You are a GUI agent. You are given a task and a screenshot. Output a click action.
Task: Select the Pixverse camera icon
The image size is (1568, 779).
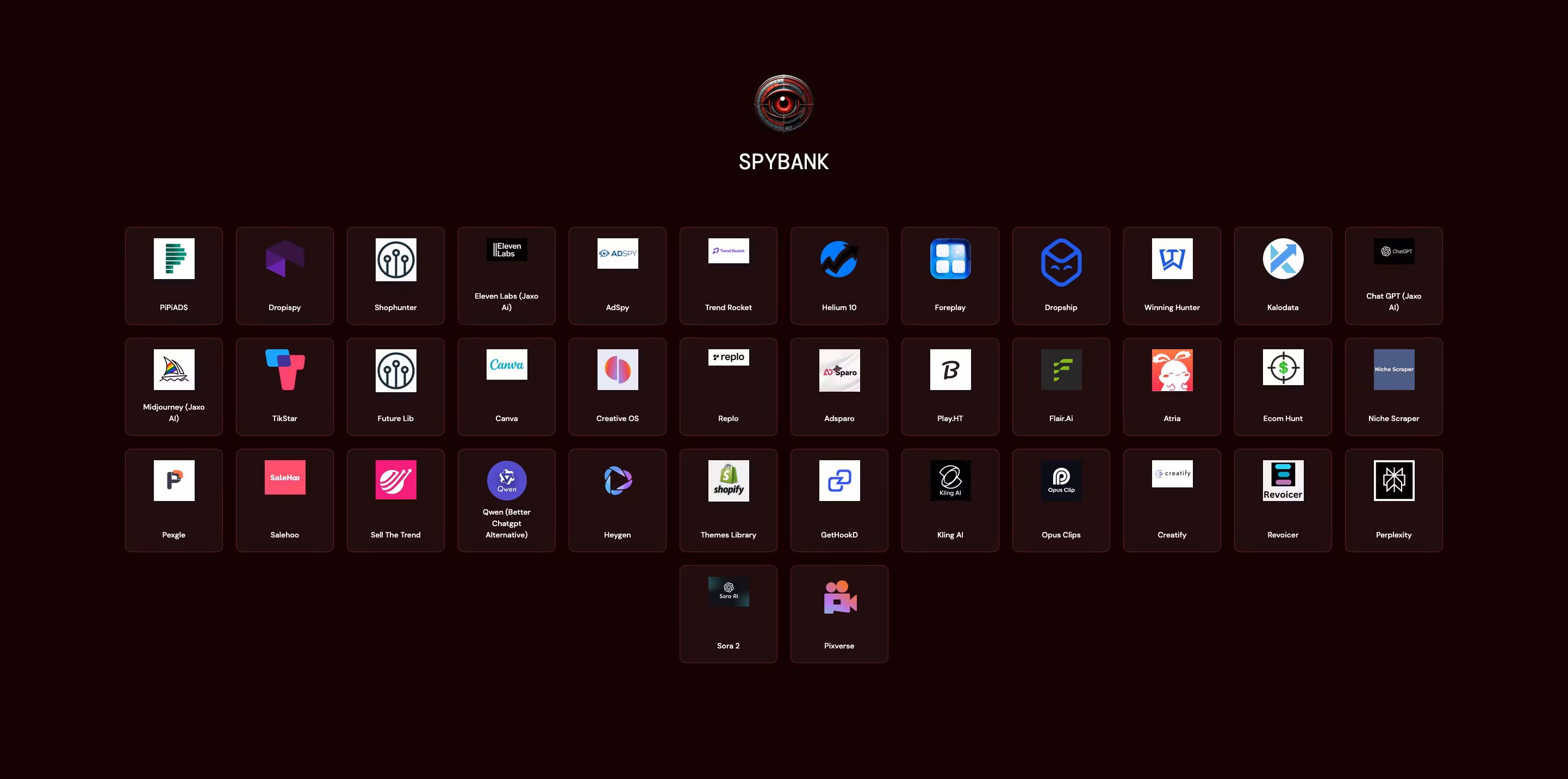[x=839, y=597]
